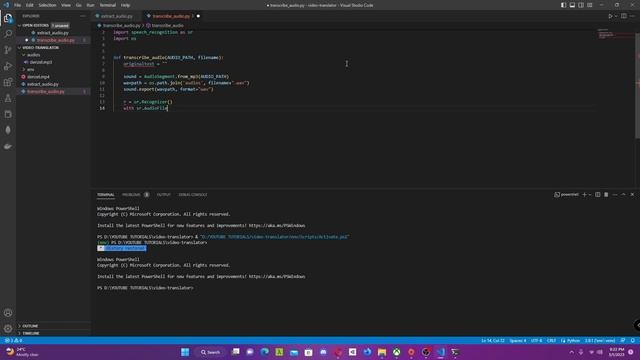Open the launch profile dropdown beside new terminal
Screen dimensions: 640x360
[x=590, y=195]
